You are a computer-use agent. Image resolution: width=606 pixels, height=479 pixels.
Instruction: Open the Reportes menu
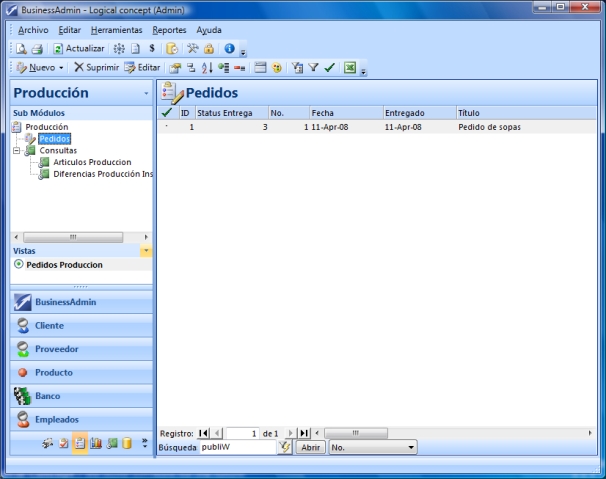(x=169, y=30)
